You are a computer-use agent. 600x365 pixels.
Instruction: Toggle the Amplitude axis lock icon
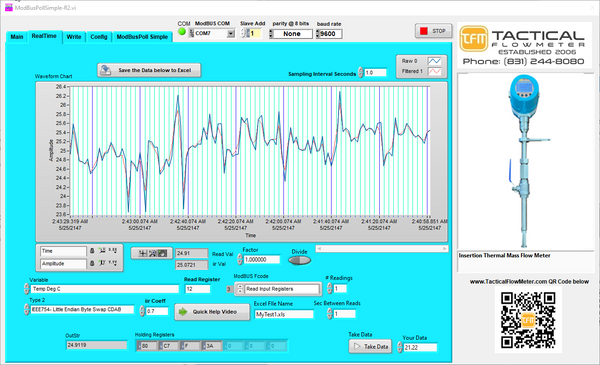click(x=92, y=263)
